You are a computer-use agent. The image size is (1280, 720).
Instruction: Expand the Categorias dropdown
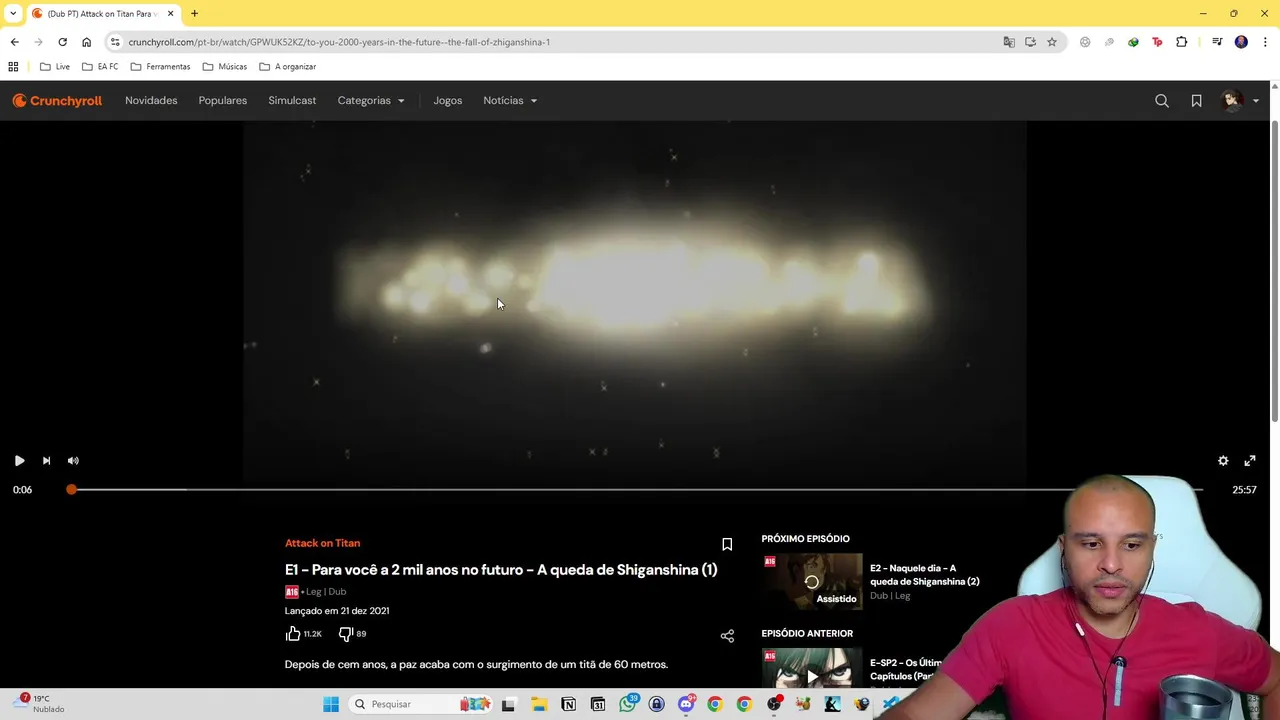[x=371, y=101]
